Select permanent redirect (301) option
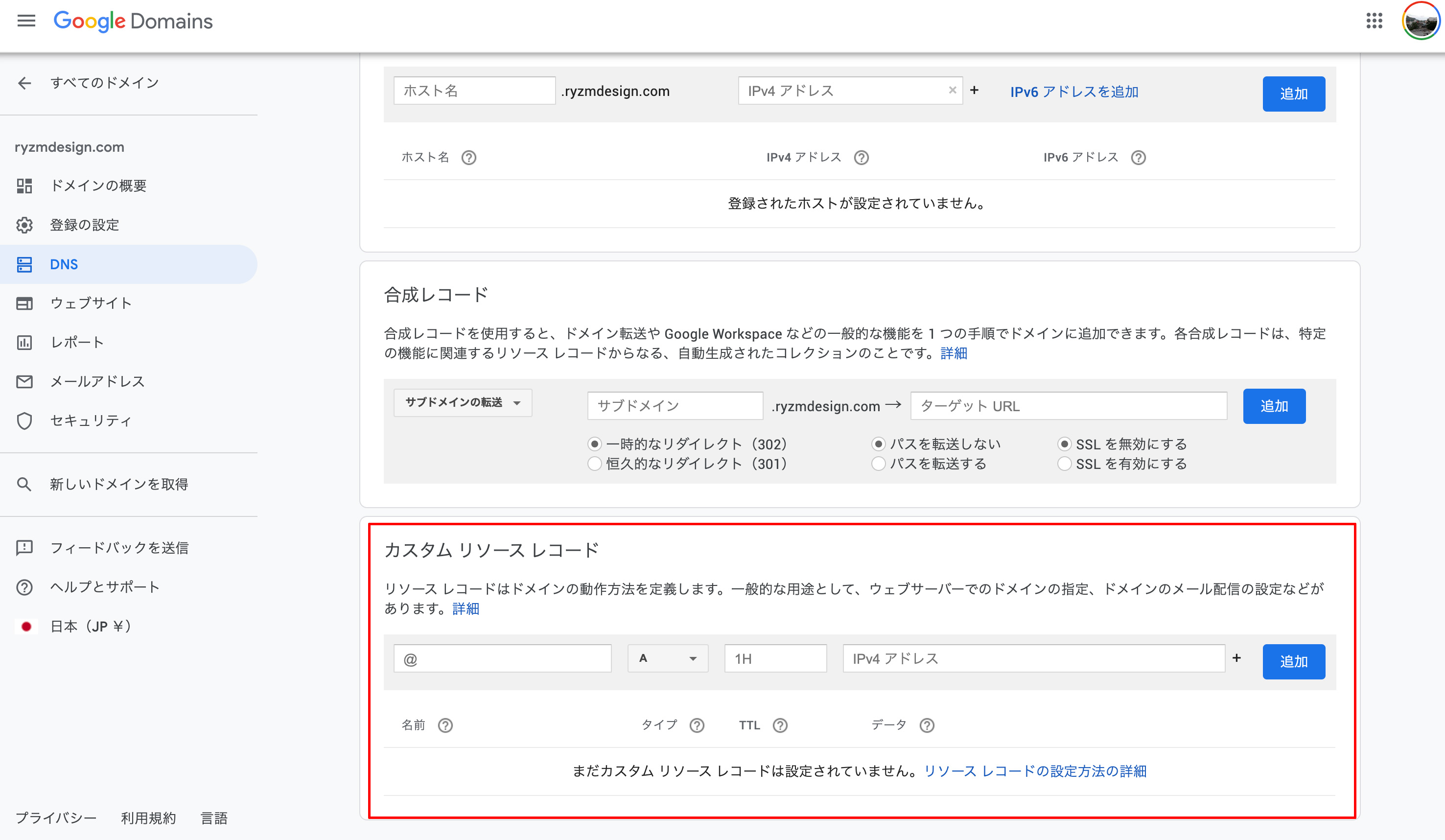 (x=595, y=463)
